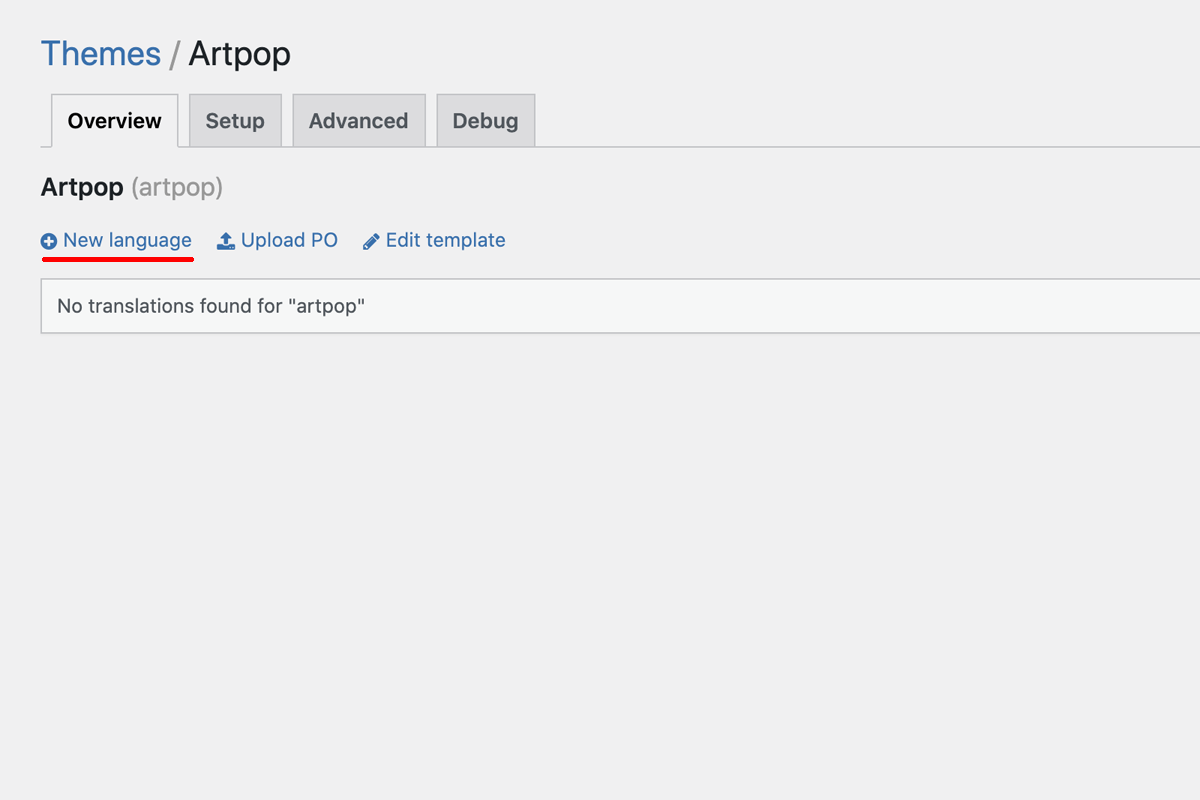Screen dimensions: 1200x800
Task: Click the upload icon beside Upload PO
Action: click(x=226, y=241)
